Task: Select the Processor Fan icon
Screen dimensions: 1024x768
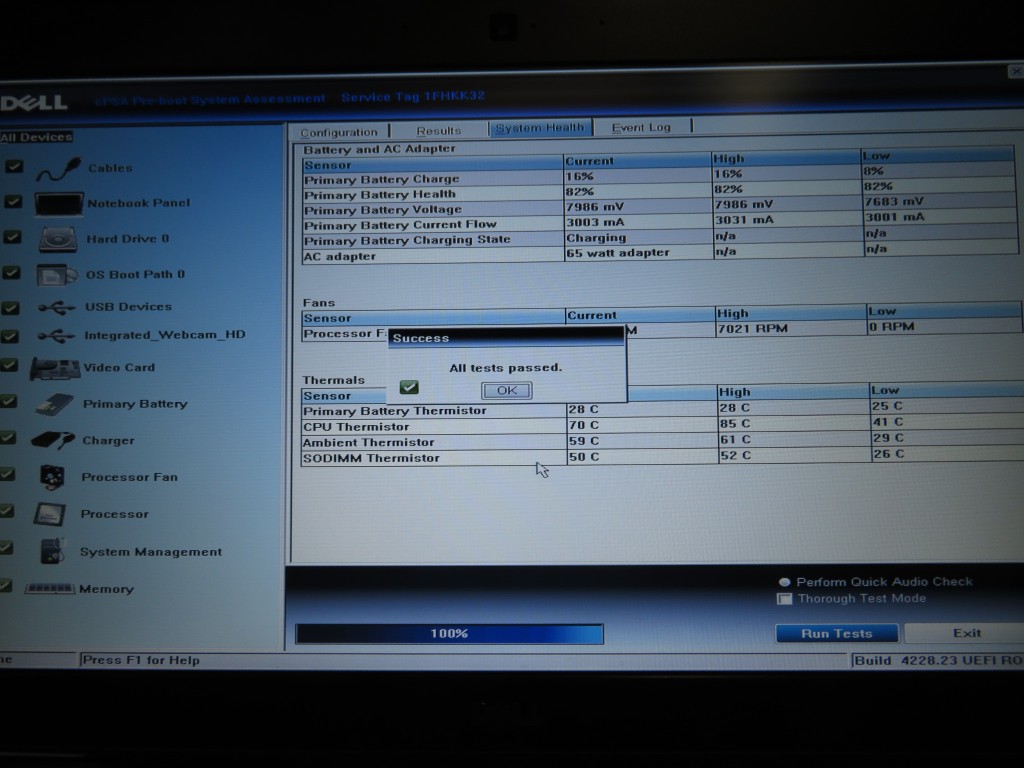Action: click(x=52, y=477)
